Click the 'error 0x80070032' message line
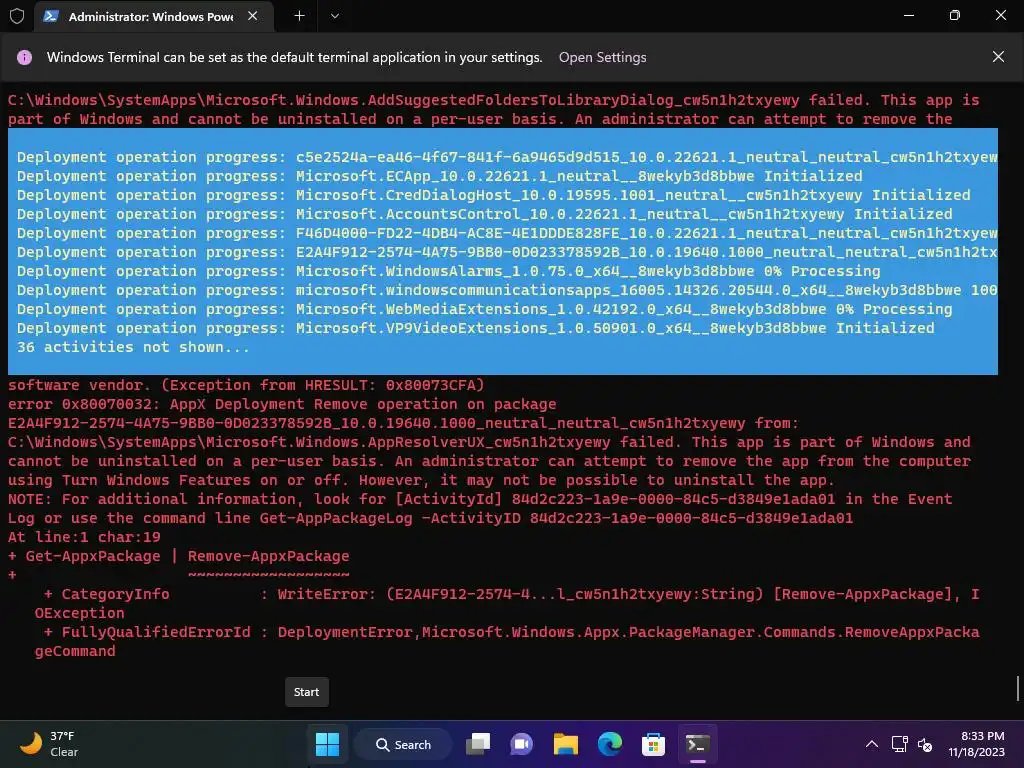1024x768 pixels. click(282, 404)
